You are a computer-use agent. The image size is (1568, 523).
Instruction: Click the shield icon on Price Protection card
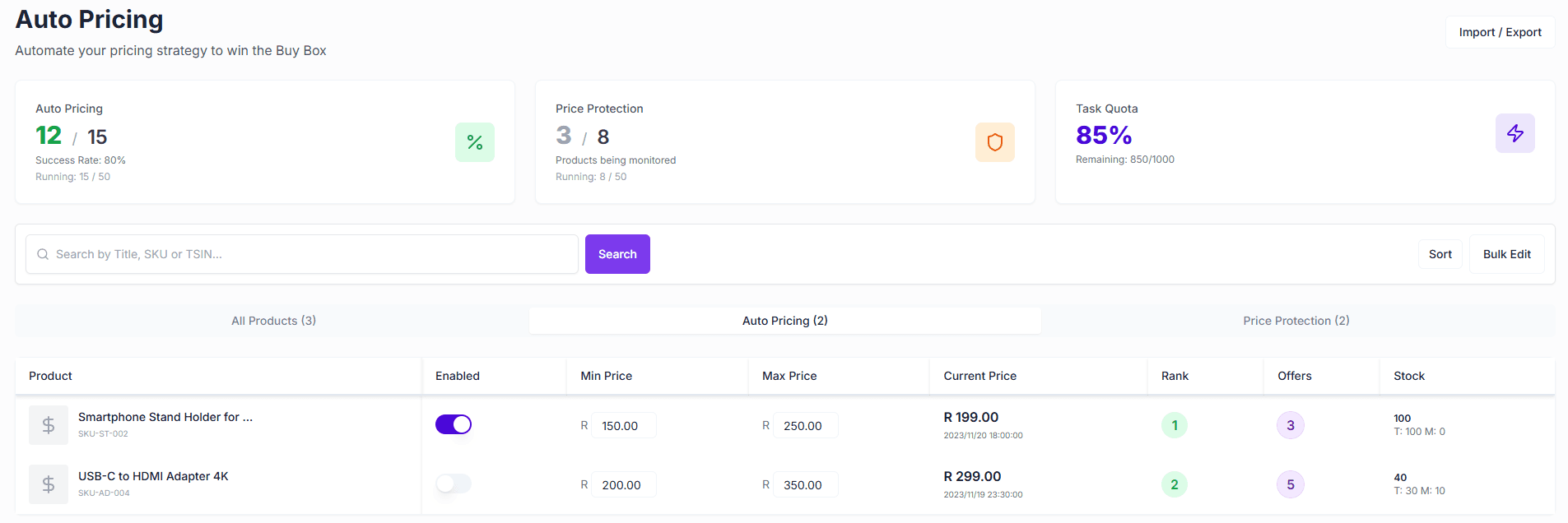(995, 141)
